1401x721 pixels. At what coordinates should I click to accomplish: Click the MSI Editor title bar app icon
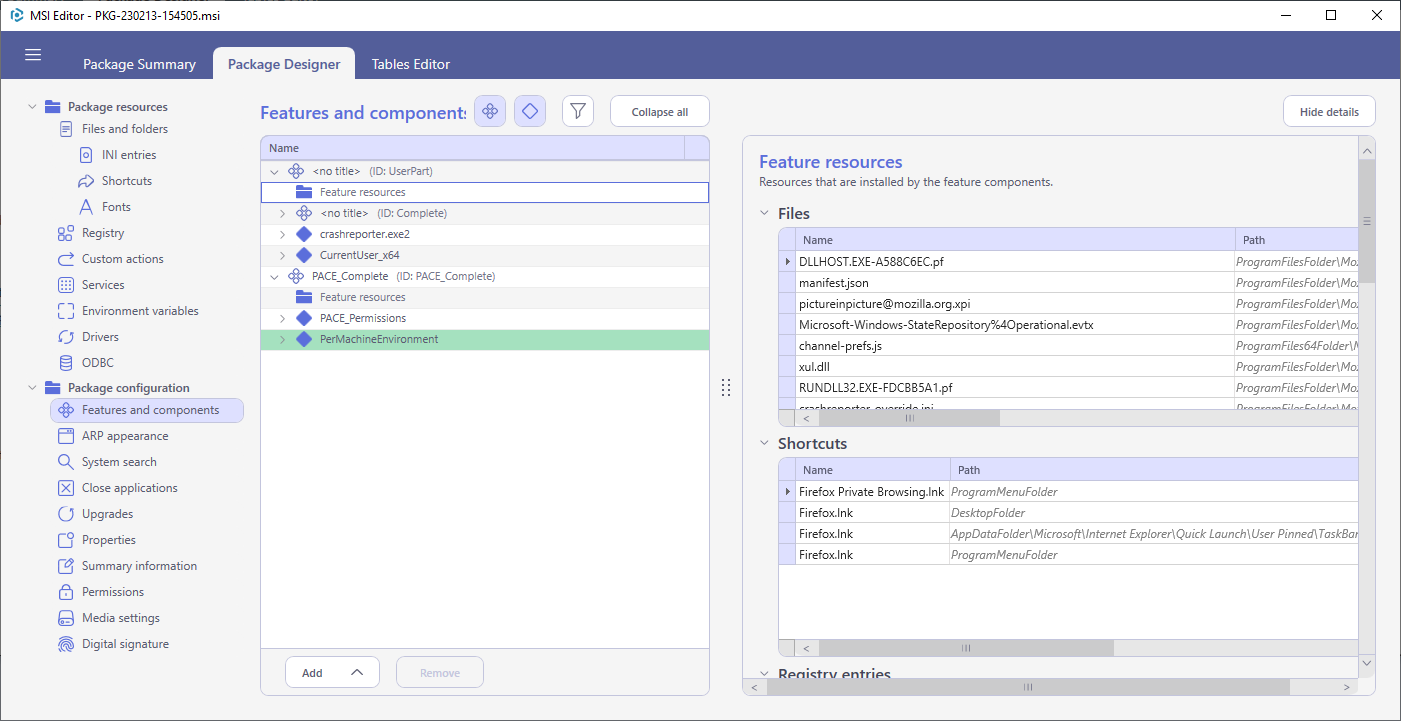click(17, 15)
